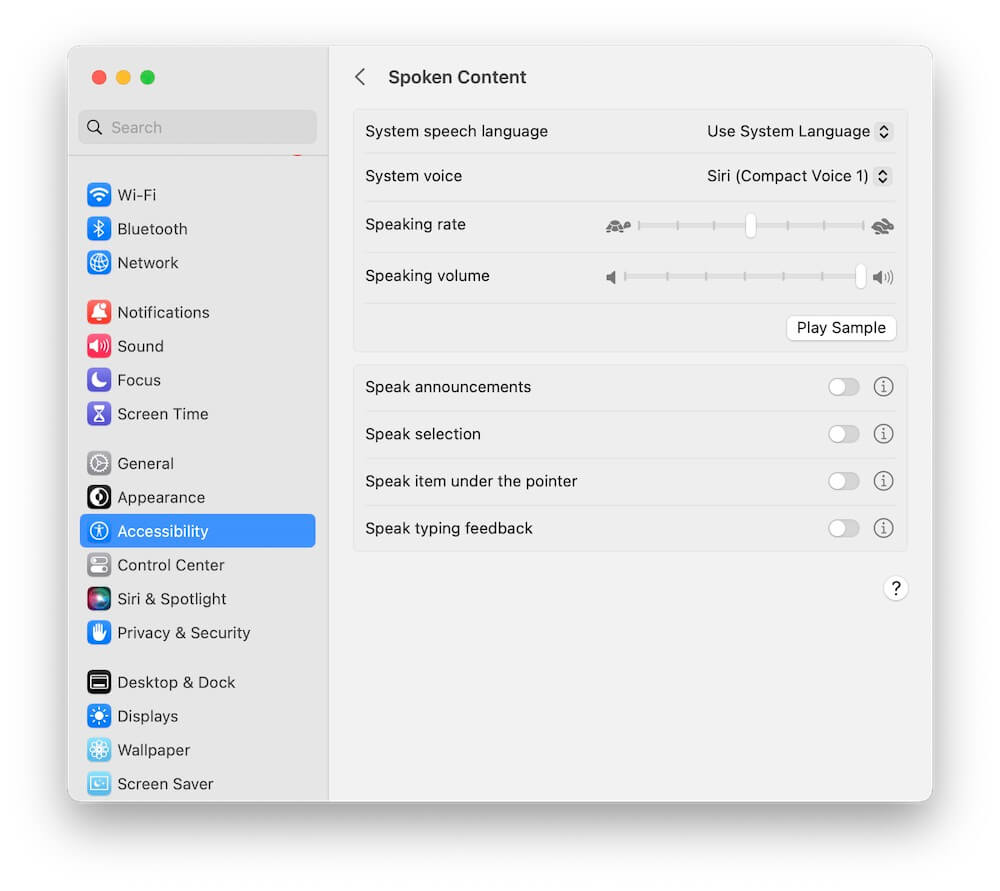Show info for Speak item under pointer
The image size is (1000, 891).
(x=883, y=481)
